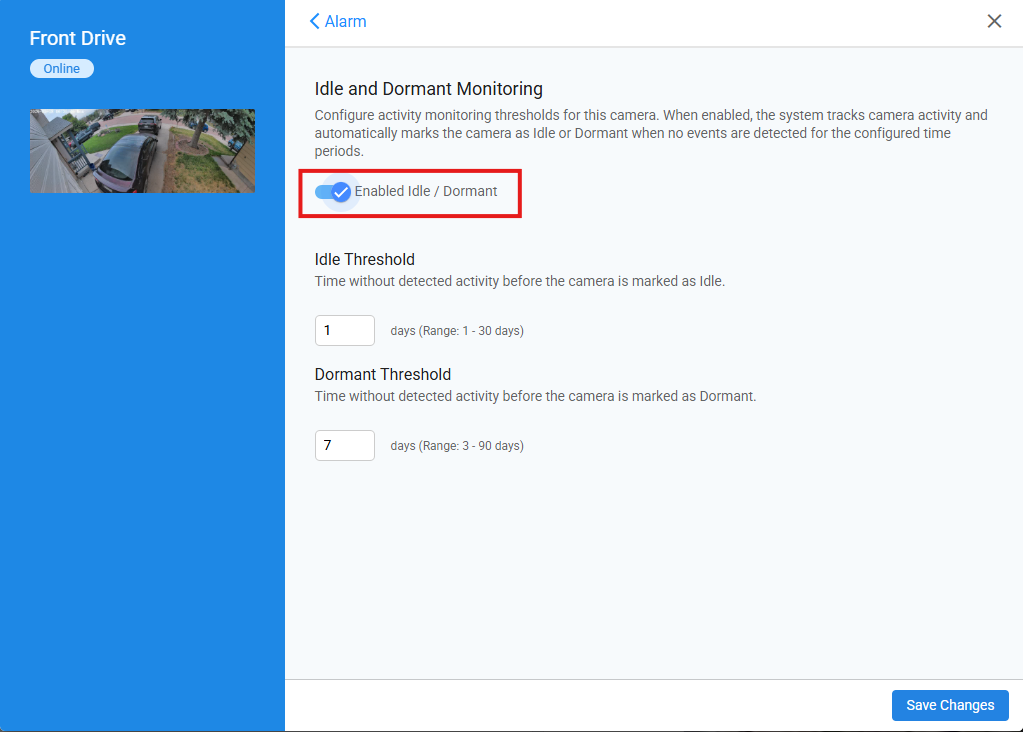Click the marked as Dormant description text
1023x732 pixels.
coord(536,396)
